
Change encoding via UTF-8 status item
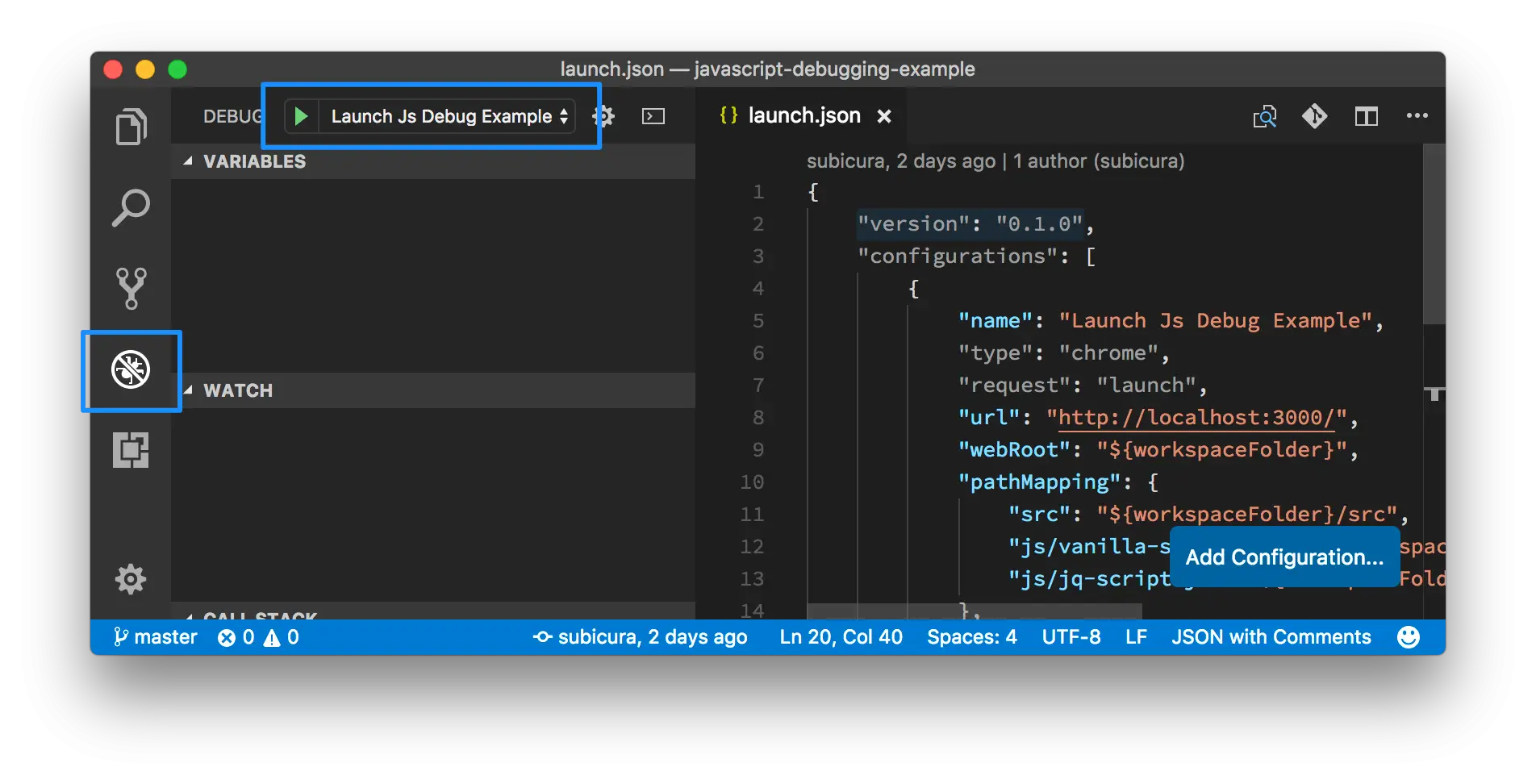(x=1071, y=637)
